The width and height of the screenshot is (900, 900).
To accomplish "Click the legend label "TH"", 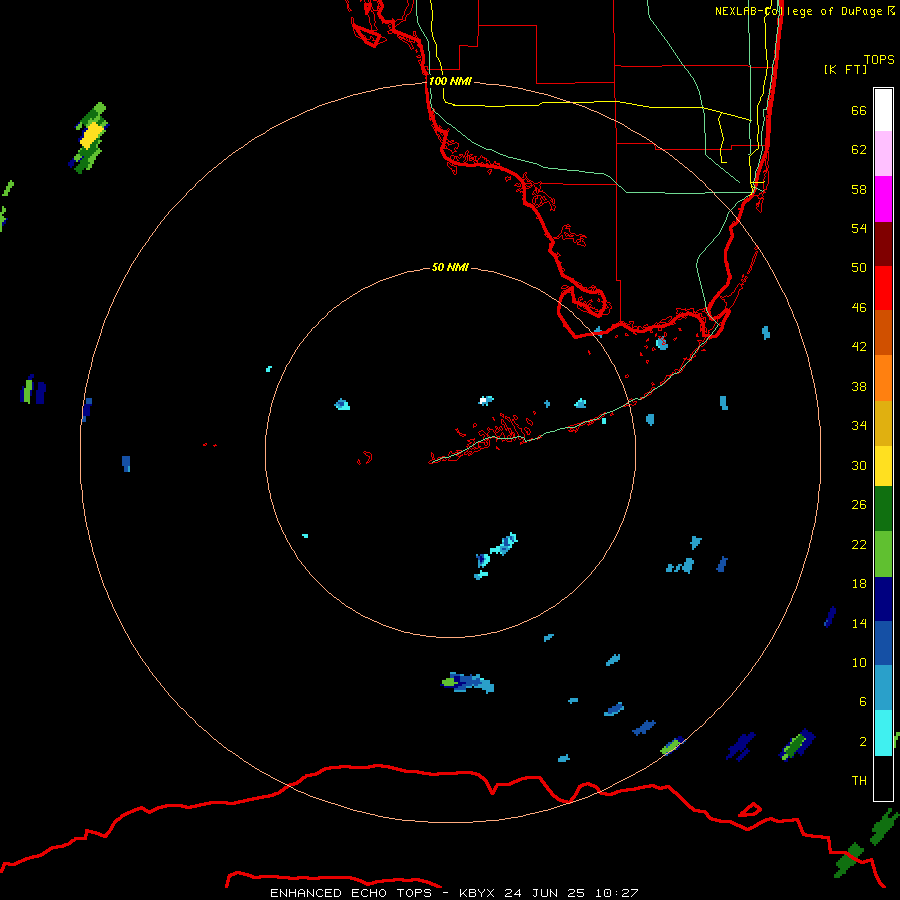I will pos(859,781).
